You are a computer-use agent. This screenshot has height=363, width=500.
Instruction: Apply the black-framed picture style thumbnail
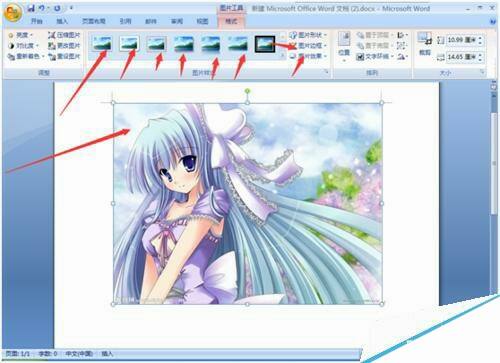tap(265, 44)
